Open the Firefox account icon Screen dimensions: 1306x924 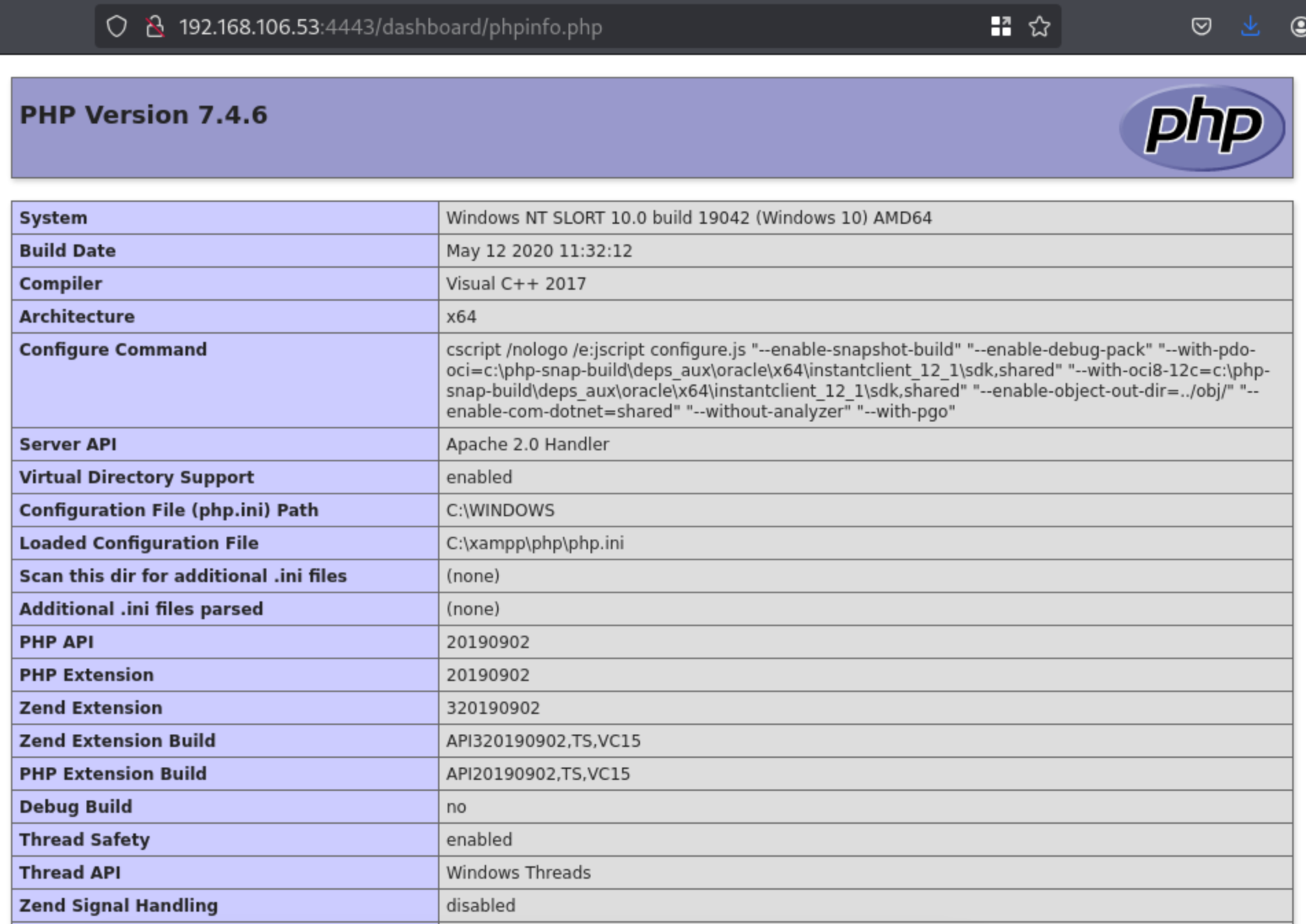pos(1297,27)
